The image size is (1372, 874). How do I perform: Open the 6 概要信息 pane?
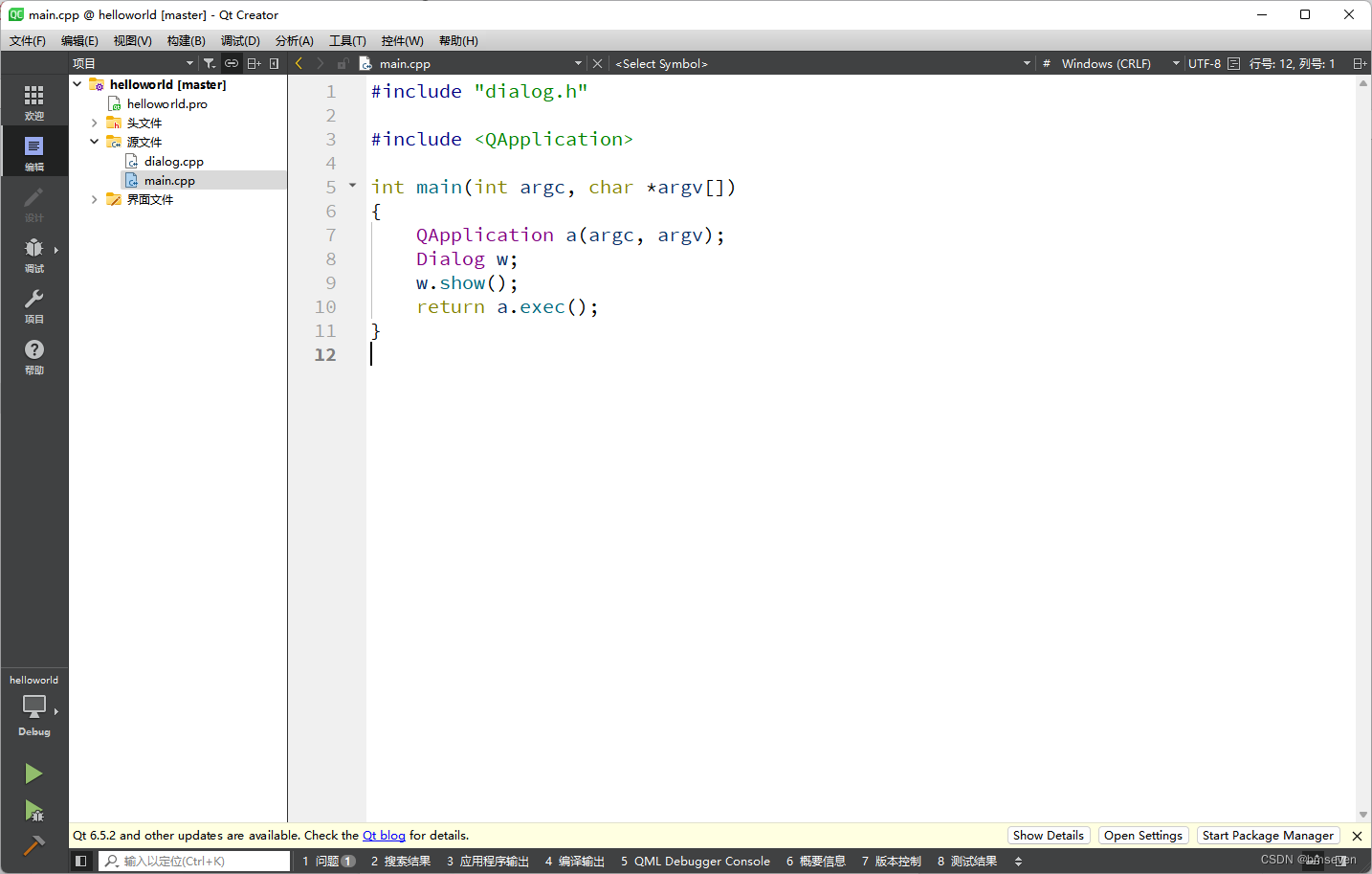(816, 861)
